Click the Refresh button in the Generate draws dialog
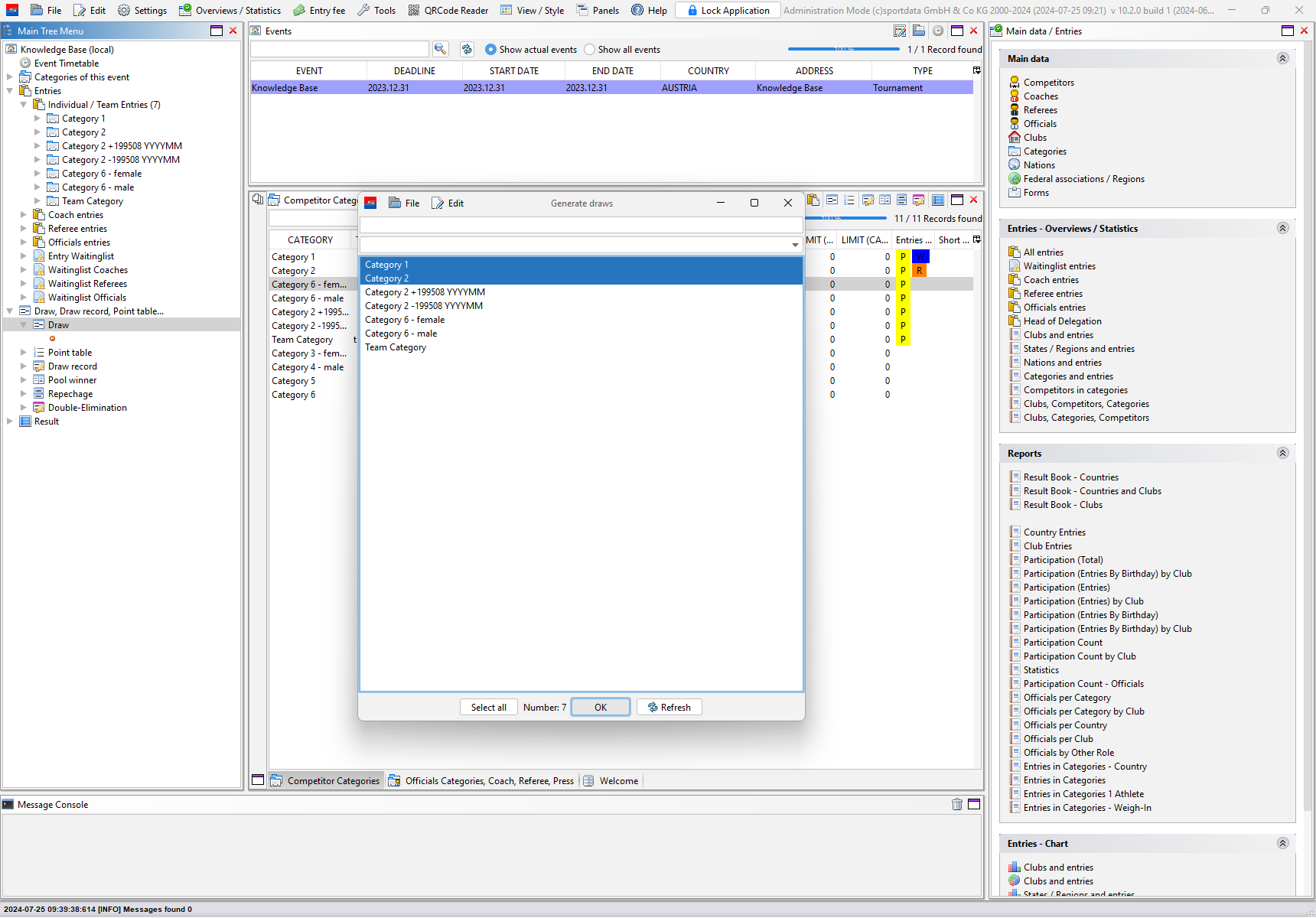The width and height of the screenshot is (1316, 918). 669,707
